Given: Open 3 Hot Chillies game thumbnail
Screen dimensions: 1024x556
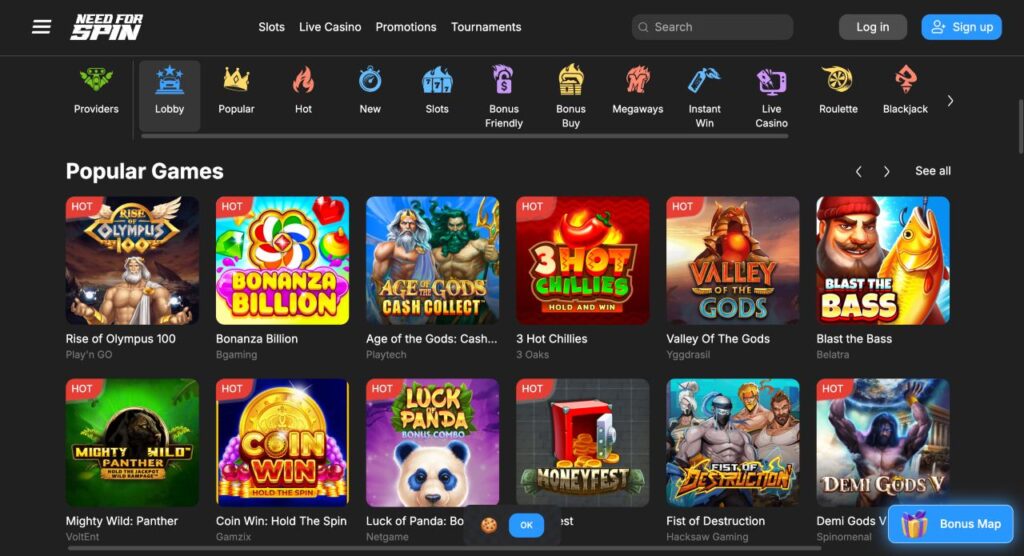Looking at the screenshot, I should 583,261.
